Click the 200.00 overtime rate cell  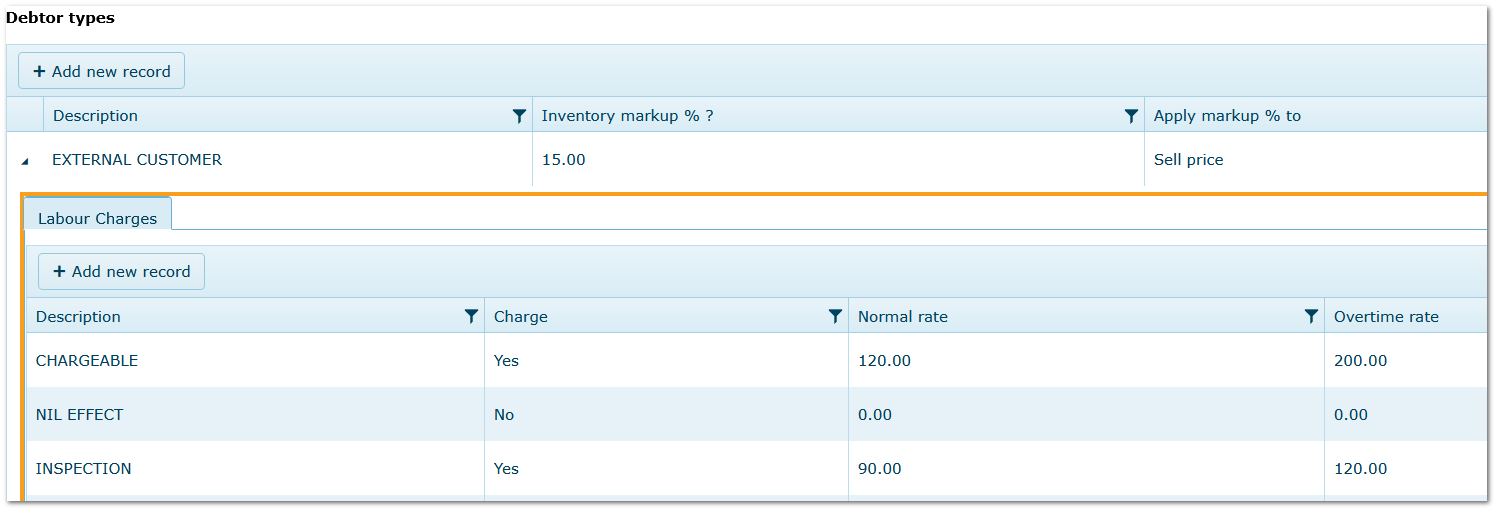pyautogui.click(x=1361, y=361)
